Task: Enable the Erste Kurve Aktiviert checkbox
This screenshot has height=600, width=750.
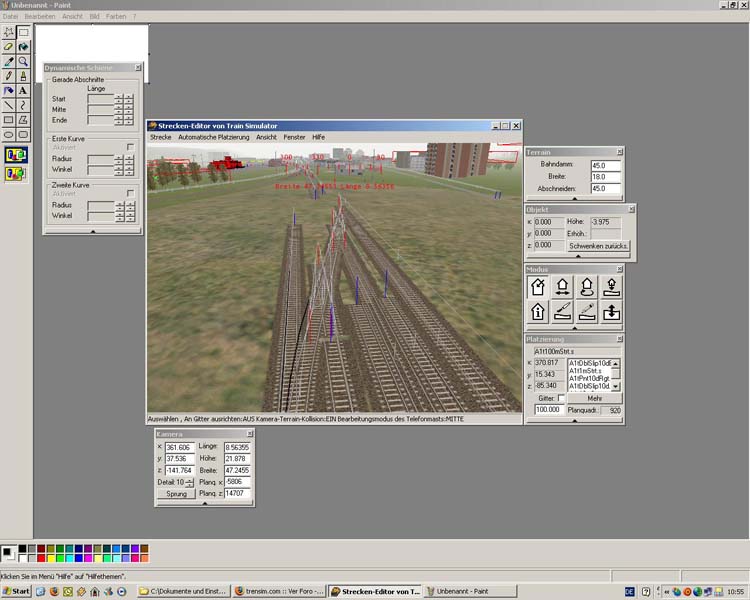Action: (x=130, y=147)
